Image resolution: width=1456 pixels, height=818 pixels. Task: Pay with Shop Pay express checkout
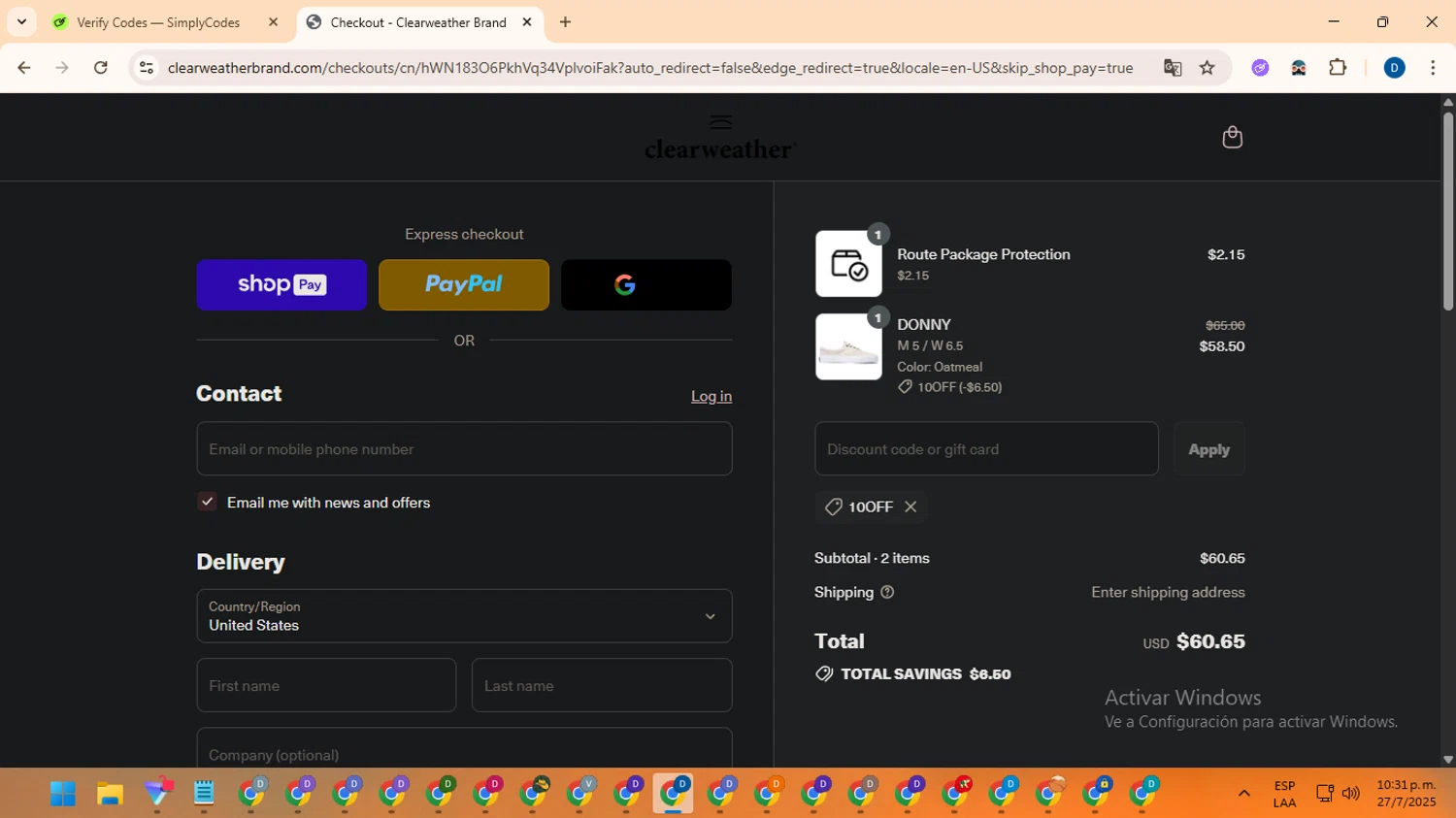[x=281, y=284]
